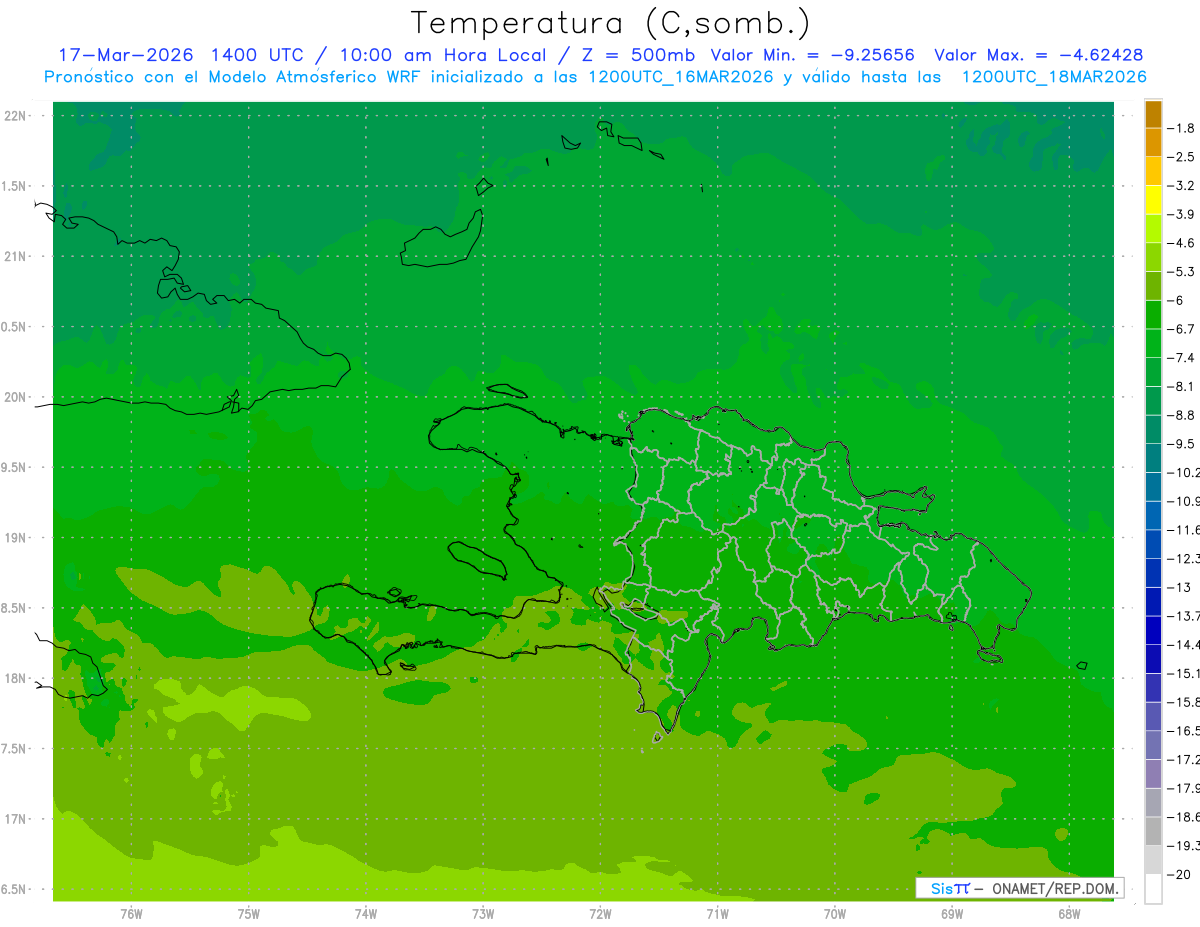The height and width of the screenshot is (927, 1200).
Task: Click the "Valor Min. = -9.25656" value
Action: [812, 55]
